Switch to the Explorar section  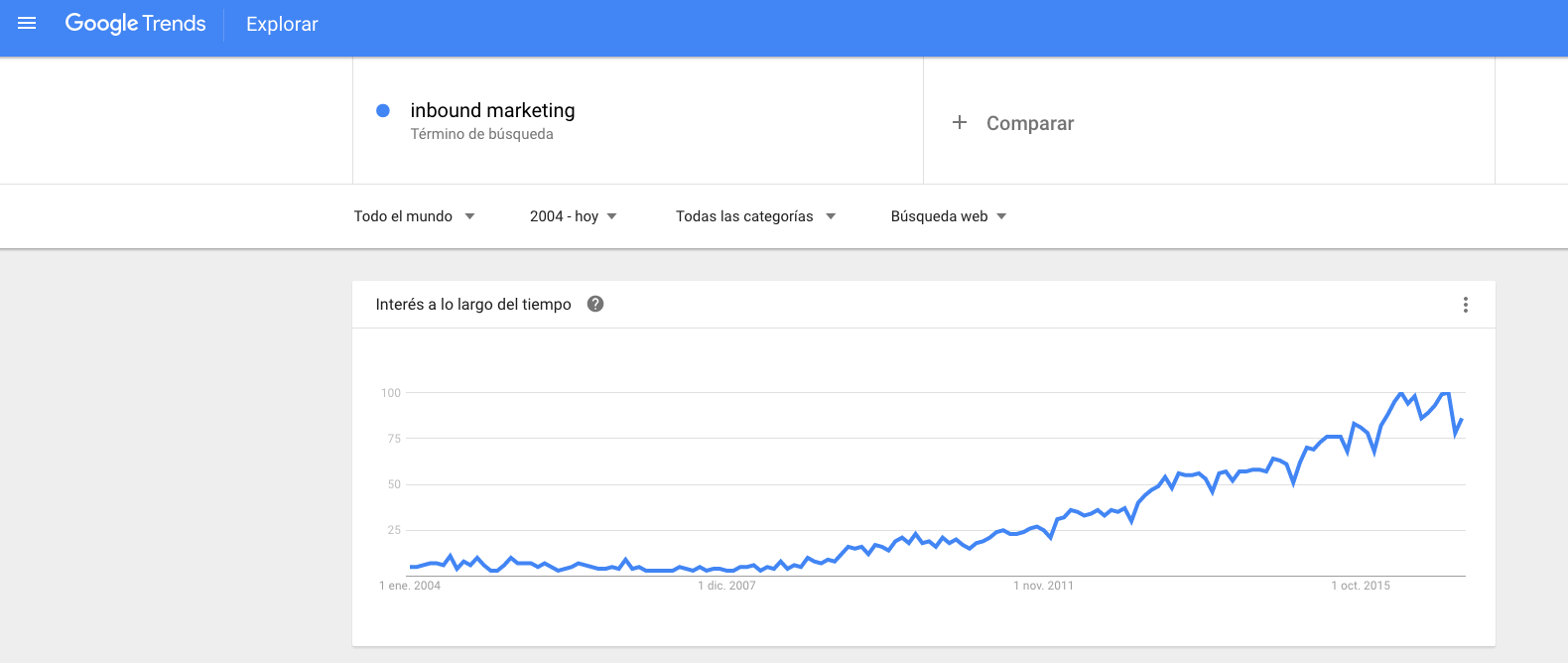(281, 24)
